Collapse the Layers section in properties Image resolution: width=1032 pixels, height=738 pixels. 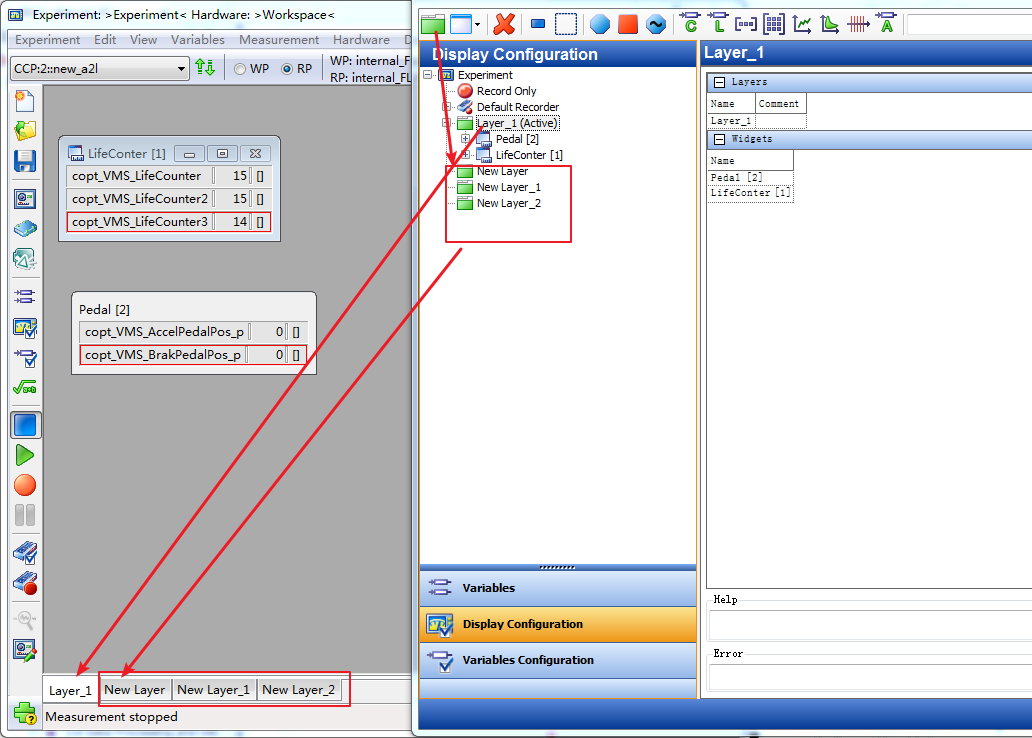(x=719, y=82)
